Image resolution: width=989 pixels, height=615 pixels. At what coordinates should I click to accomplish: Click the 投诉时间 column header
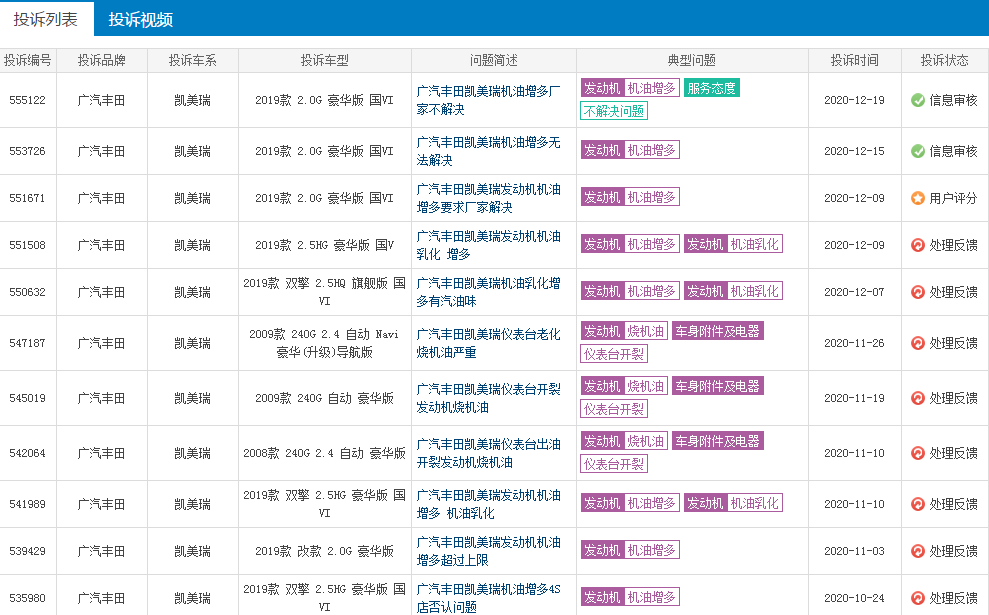pyautogui.click(x=854, y=60)
